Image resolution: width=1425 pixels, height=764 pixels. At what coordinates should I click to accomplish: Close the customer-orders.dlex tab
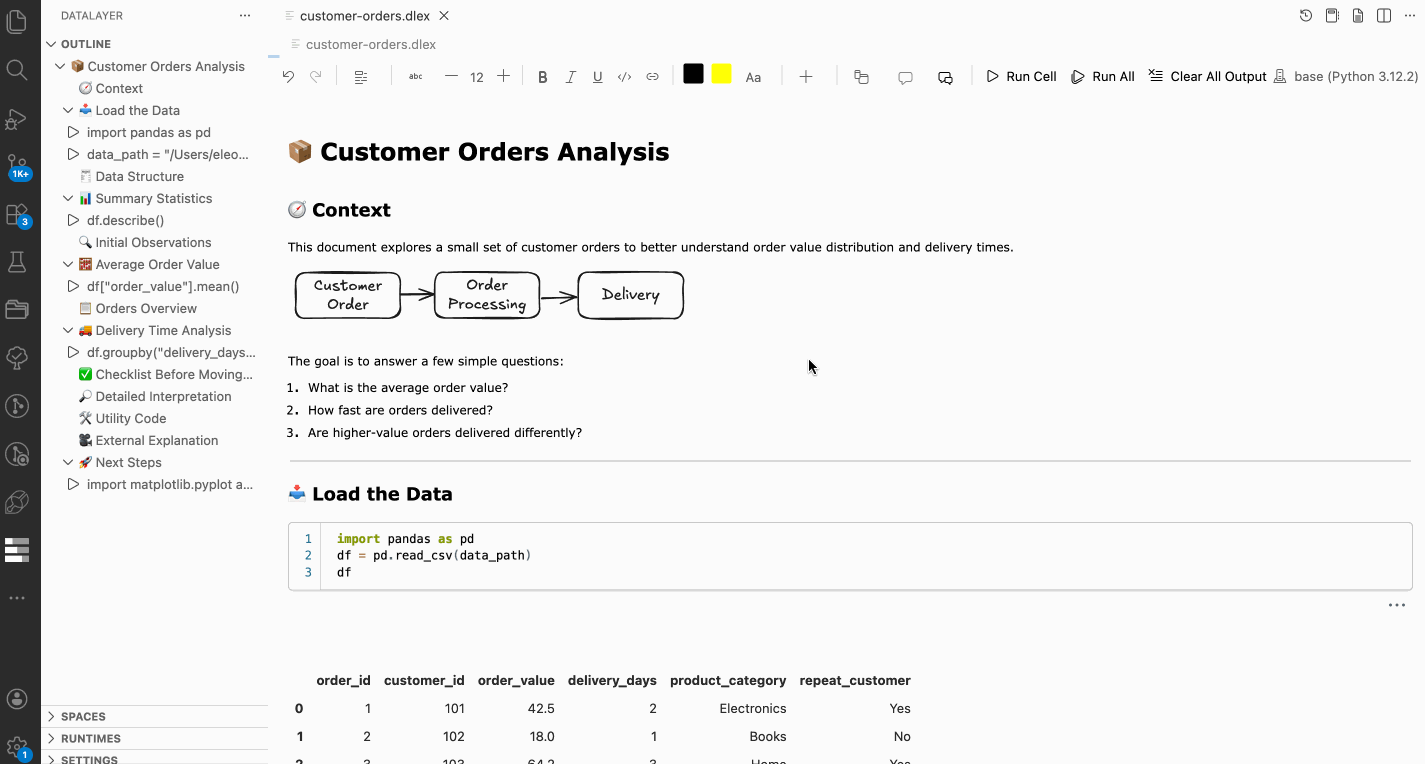pos(444,16)
